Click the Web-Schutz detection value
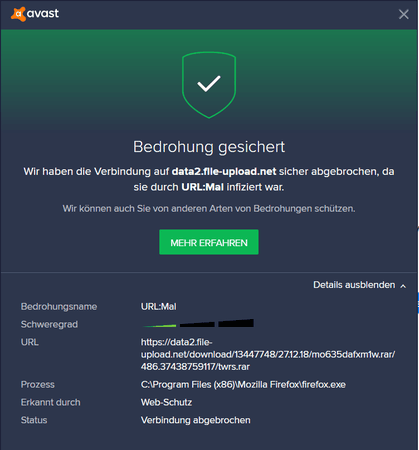 (166, 402)
